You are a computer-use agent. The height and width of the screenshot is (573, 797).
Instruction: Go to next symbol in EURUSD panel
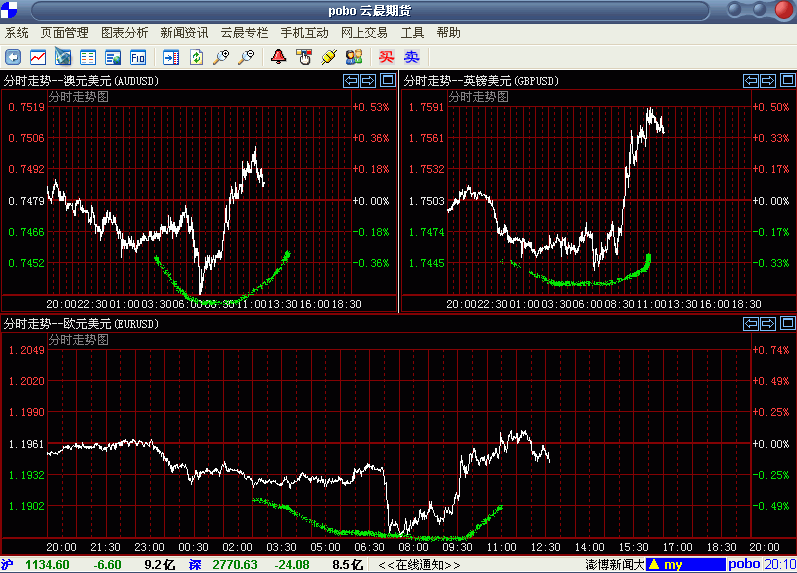[768, 323]
